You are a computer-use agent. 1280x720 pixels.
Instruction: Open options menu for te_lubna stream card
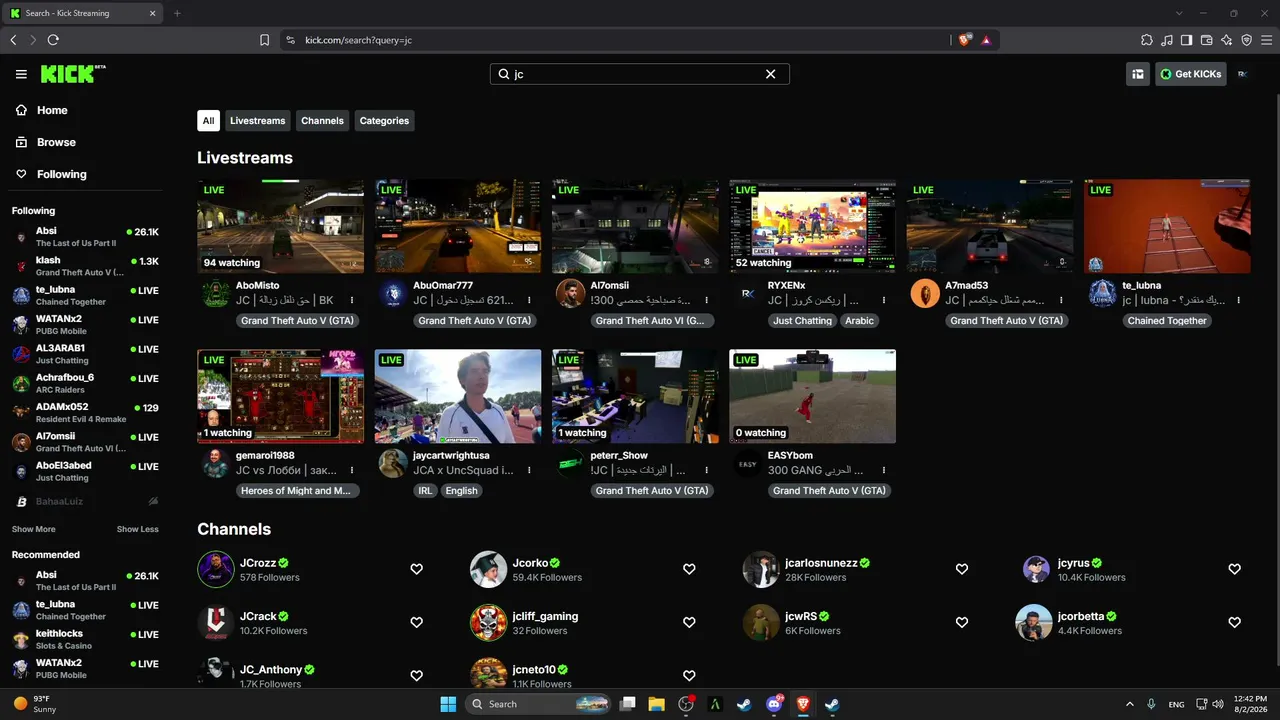pos(1239,300)
